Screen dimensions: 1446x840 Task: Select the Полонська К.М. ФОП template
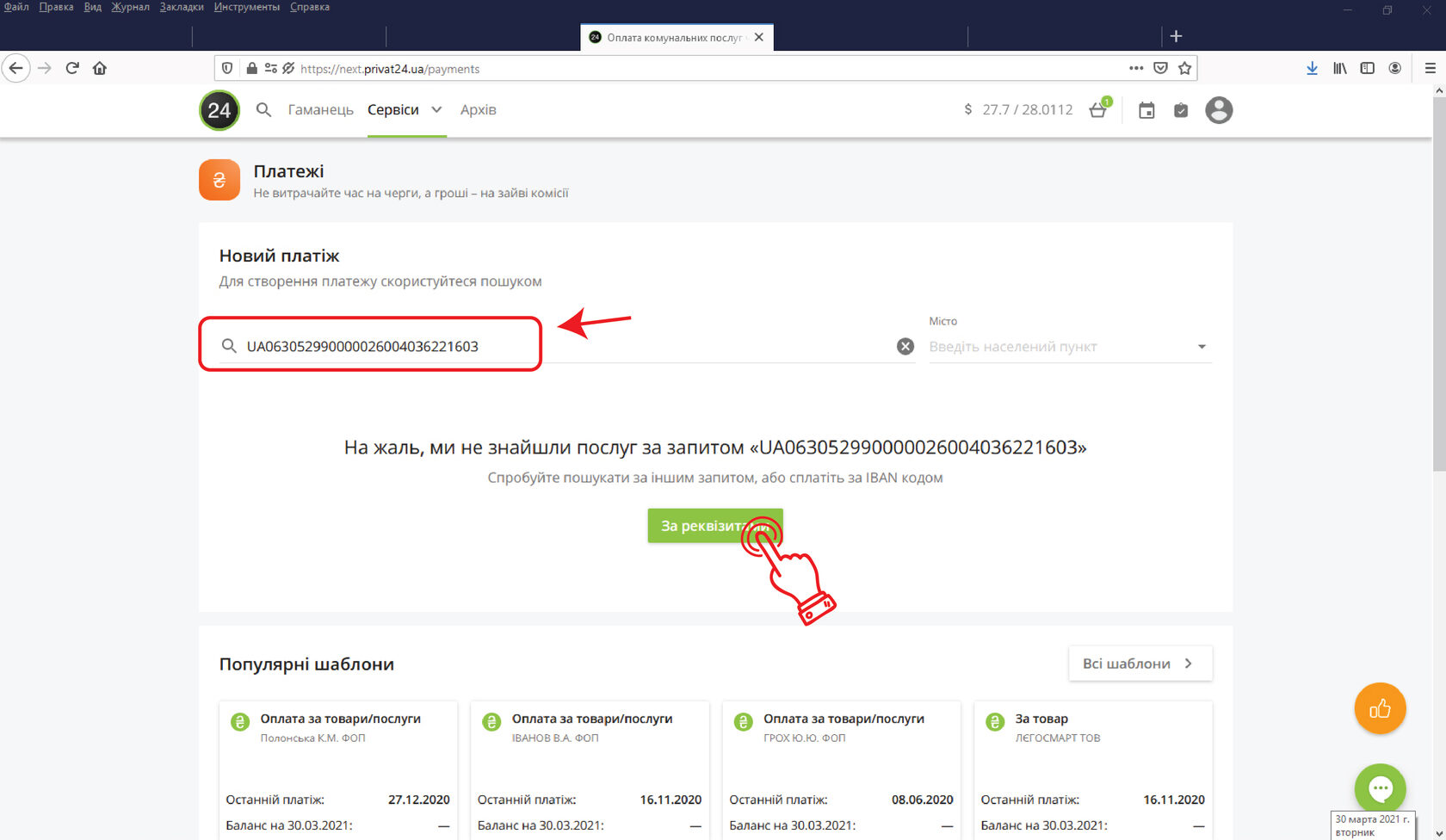pos(338,727)
